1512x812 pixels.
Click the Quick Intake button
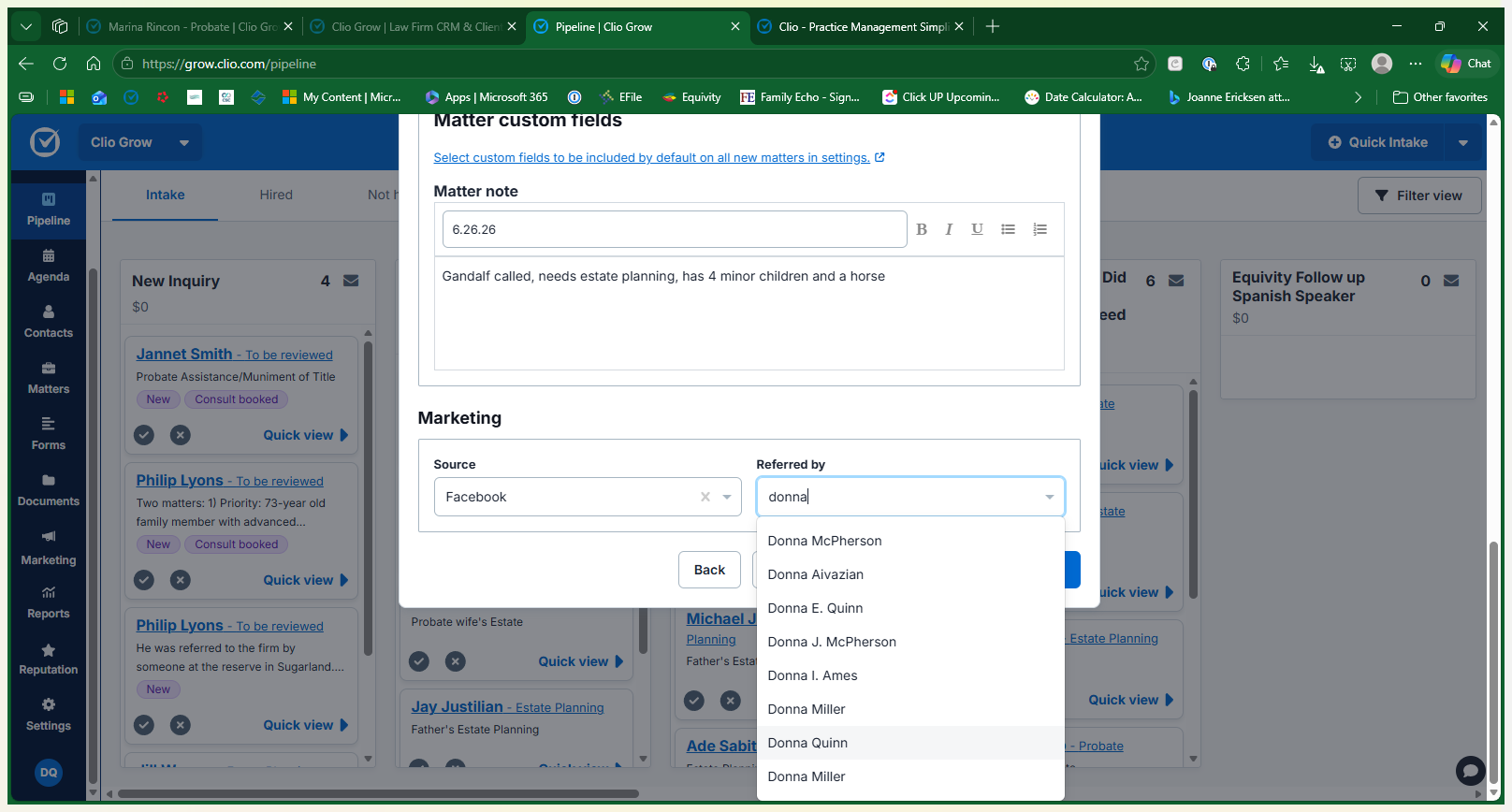[1377, 142]
